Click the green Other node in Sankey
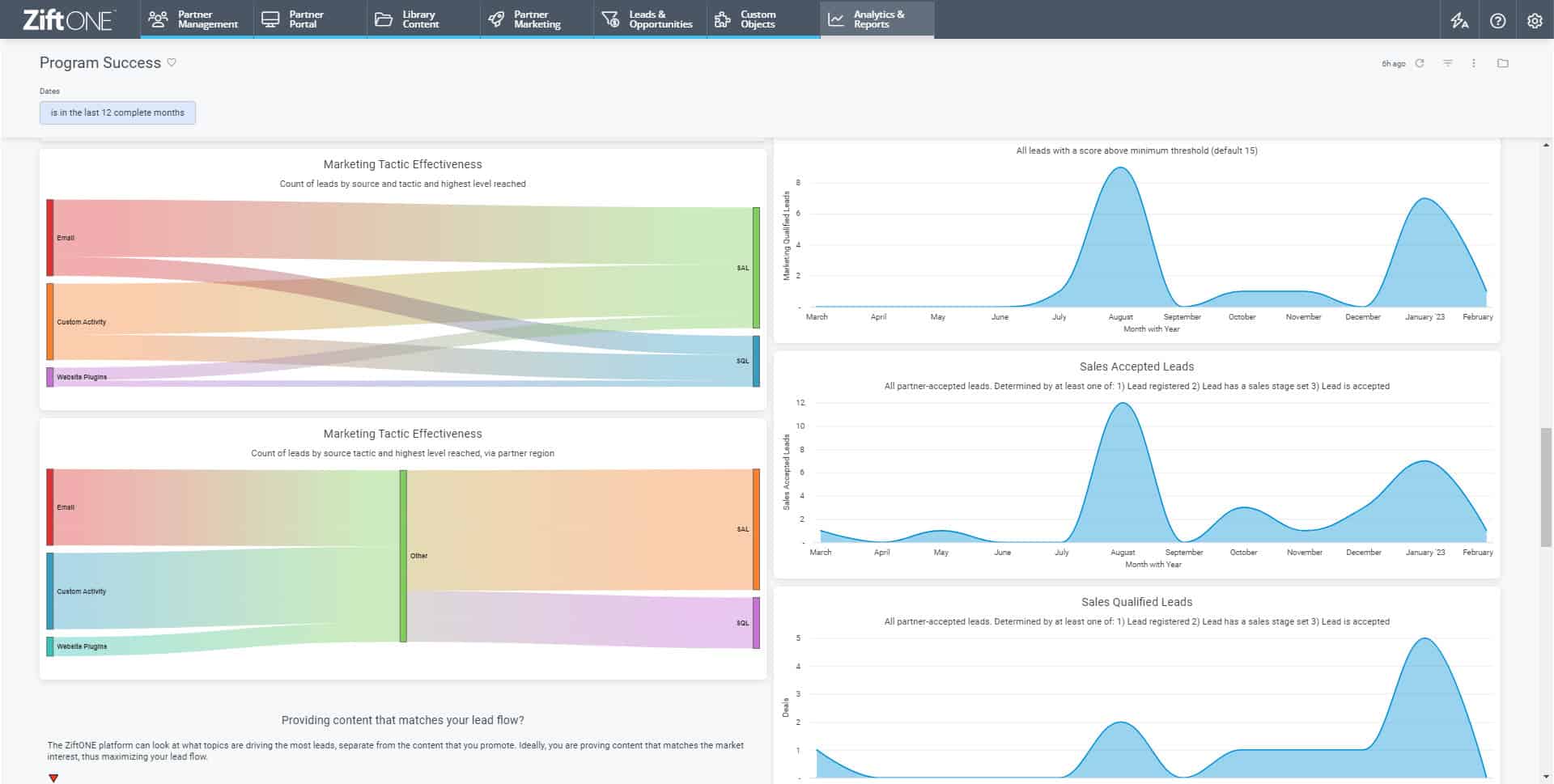 403,556
